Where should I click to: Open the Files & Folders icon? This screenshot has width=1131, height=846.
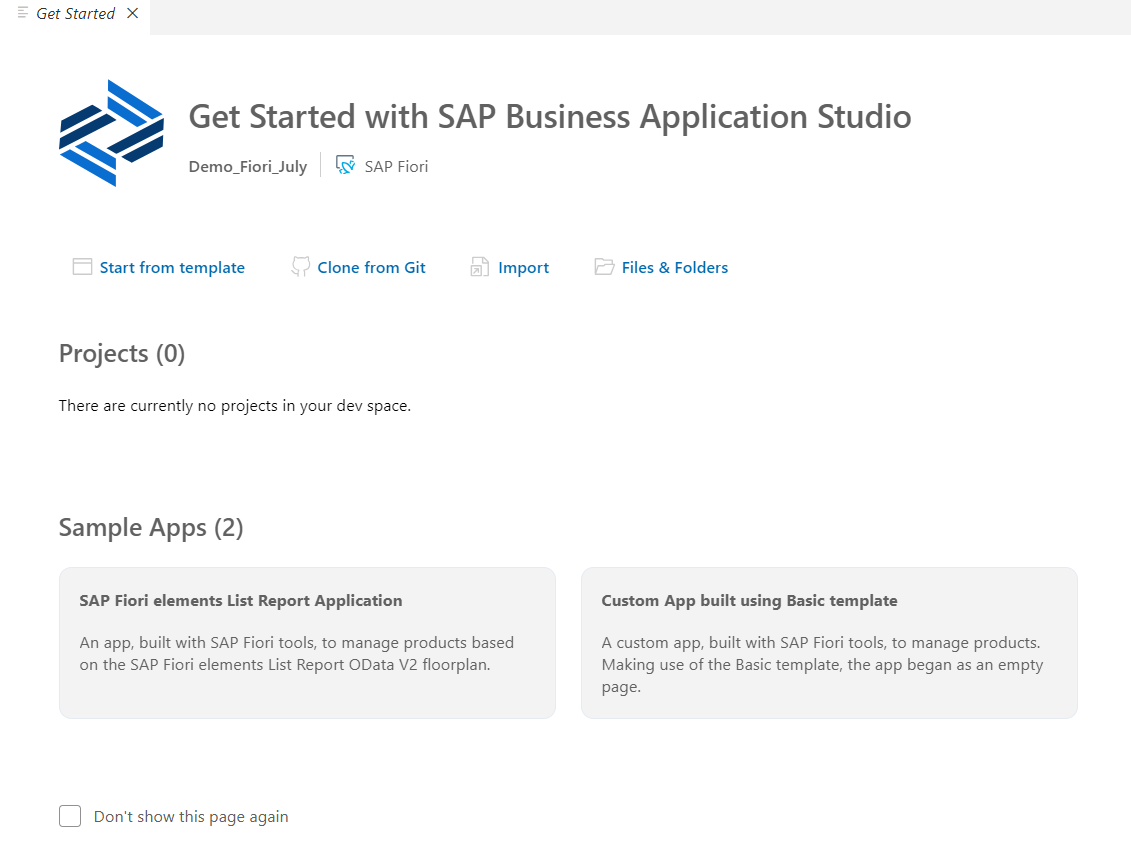click(604, 267)
